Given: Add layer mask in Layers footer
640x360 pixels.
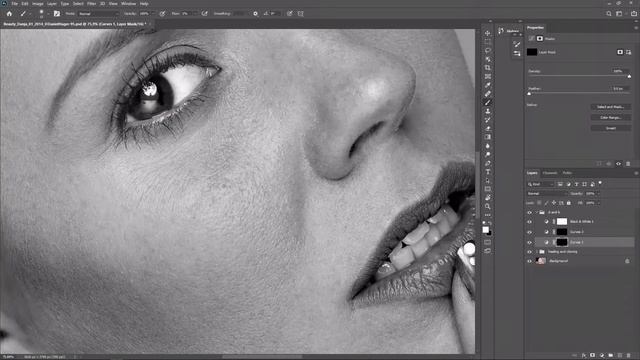Looking at the screenshot, I should pos(593,356).
